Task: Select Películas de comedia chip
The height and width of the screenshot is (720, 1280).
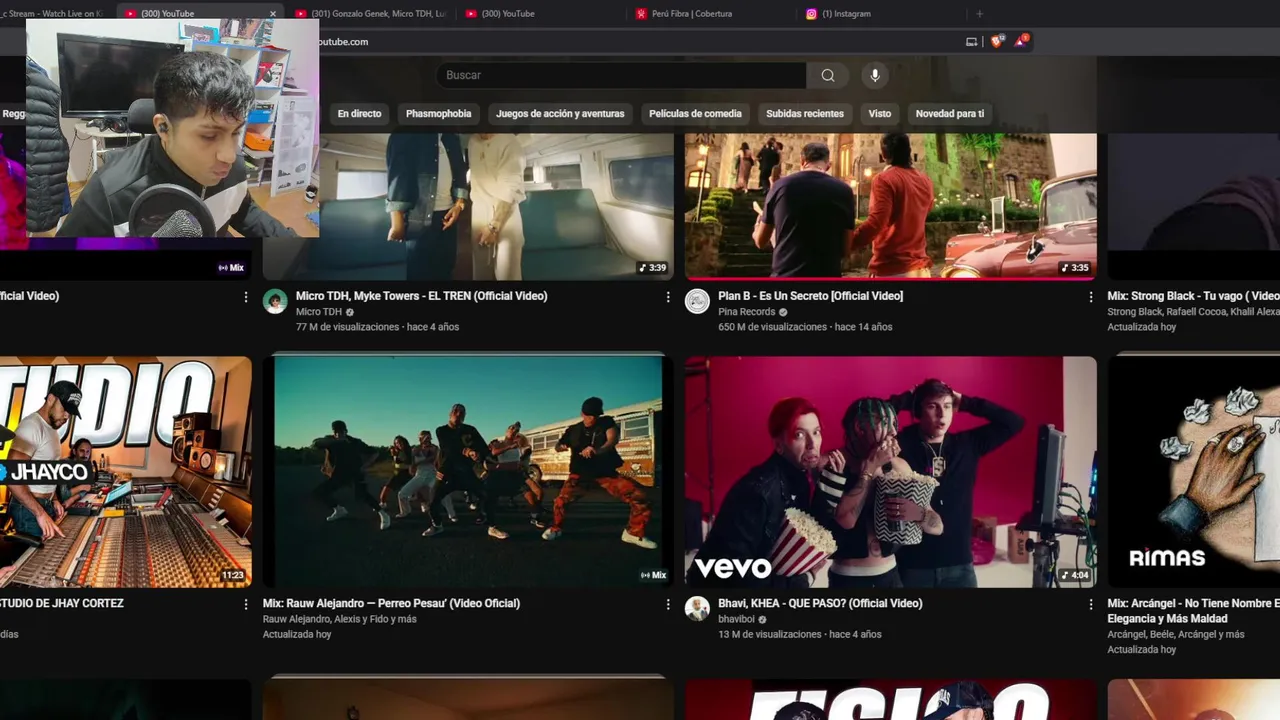Action: pos(695,114)
